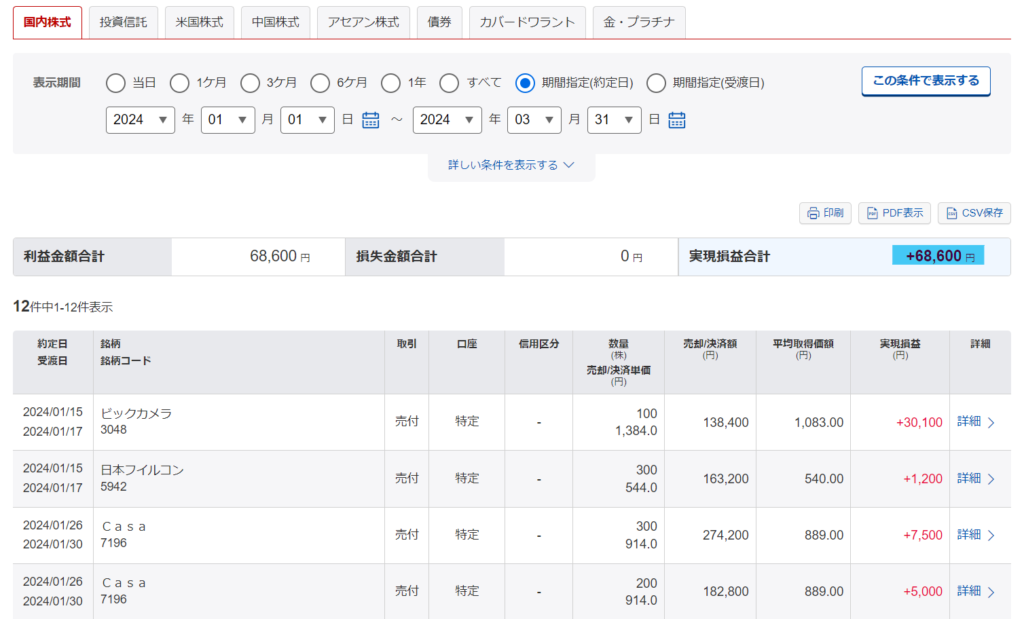
Task: Click the +68,600 実現損益合計 value
Action: [938, 256]
